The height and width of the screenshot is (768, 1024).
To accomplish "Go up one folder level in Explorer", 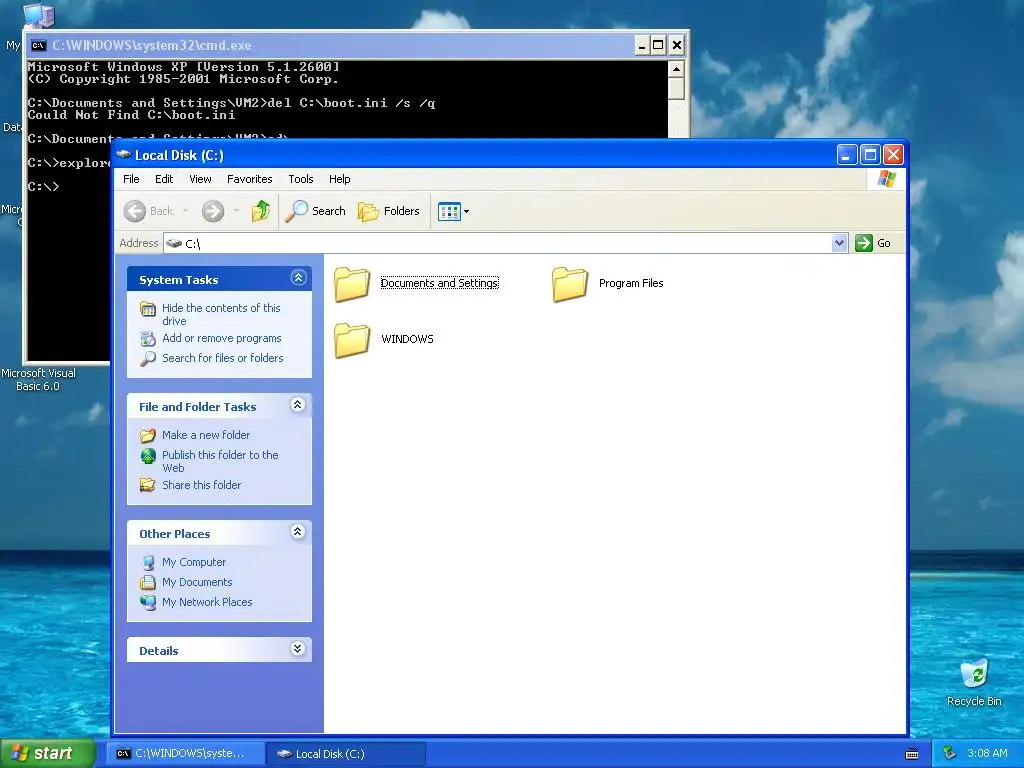I will coord(261,211).
